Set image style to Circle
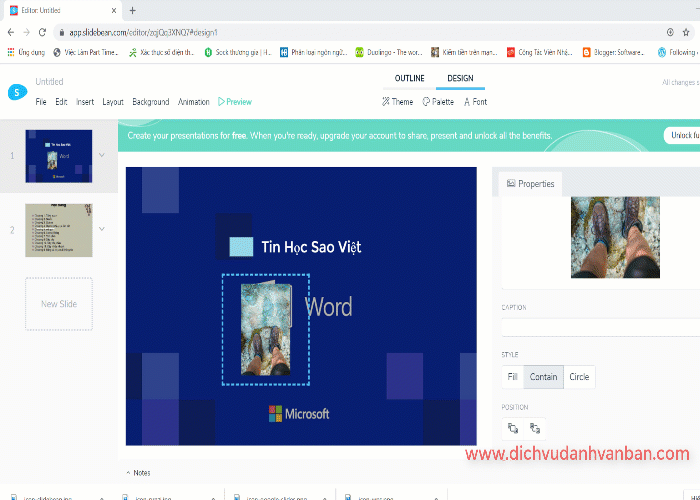 coord(579,377)
